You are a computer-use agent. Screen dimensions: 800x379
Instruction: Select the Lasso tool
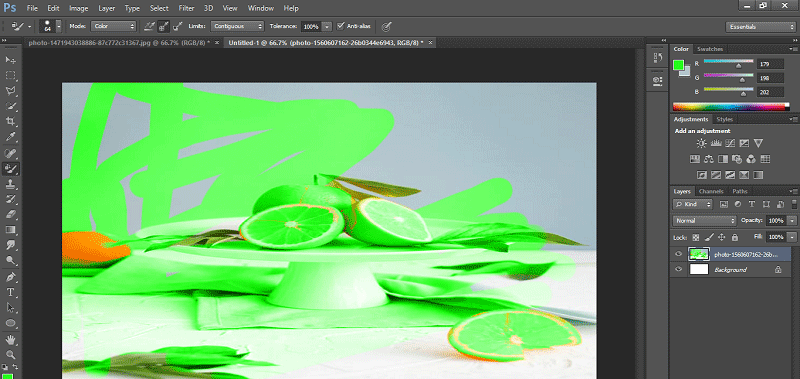tap(10, 91)
